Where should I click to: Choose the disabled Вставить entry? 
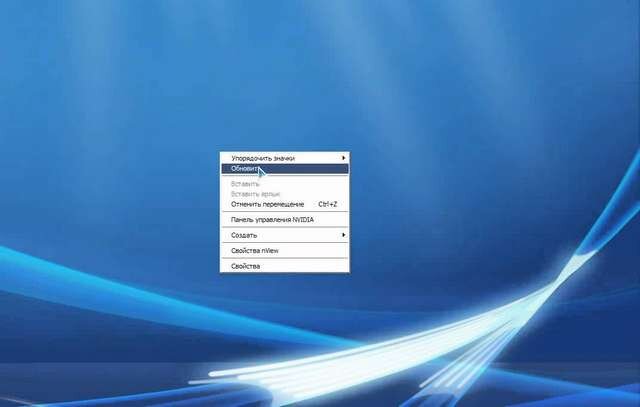(x=284, y=184)
